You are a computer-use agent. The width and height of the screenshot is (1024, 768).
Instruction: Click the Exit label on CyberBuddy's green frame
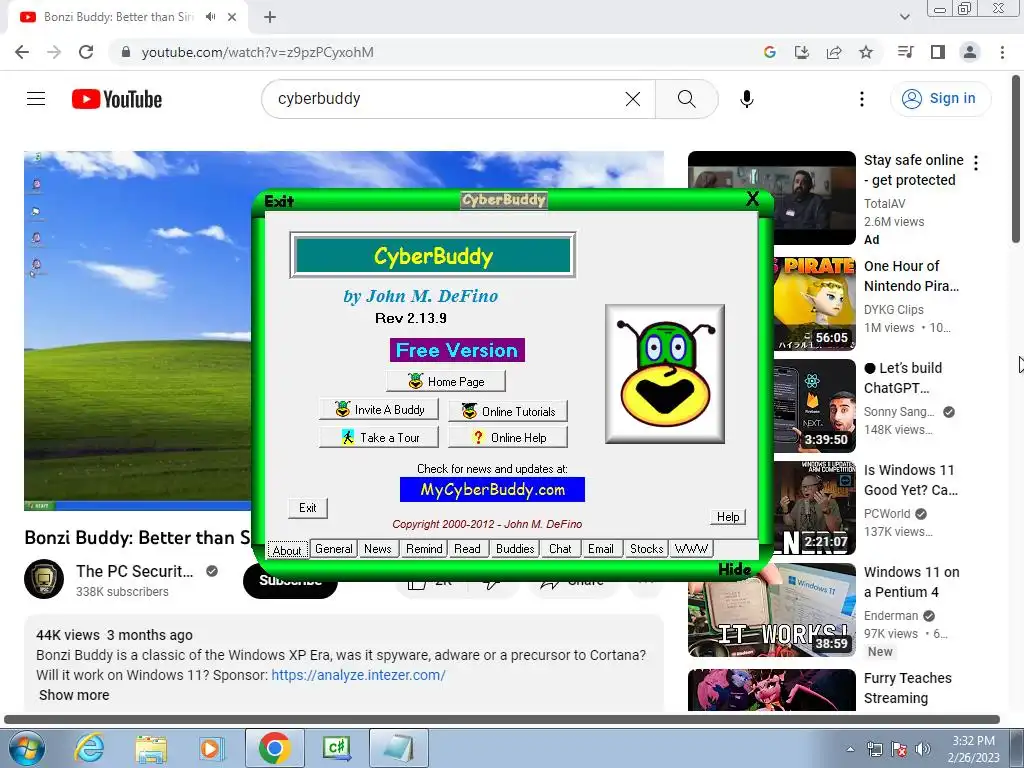tap(279, 201)
